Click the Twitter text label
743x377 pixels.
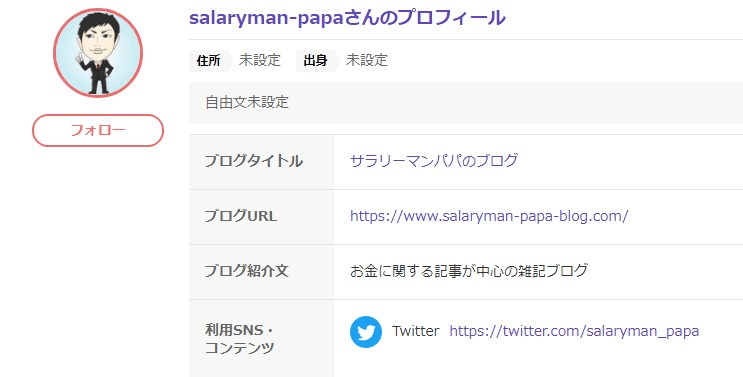pos(416,331)
